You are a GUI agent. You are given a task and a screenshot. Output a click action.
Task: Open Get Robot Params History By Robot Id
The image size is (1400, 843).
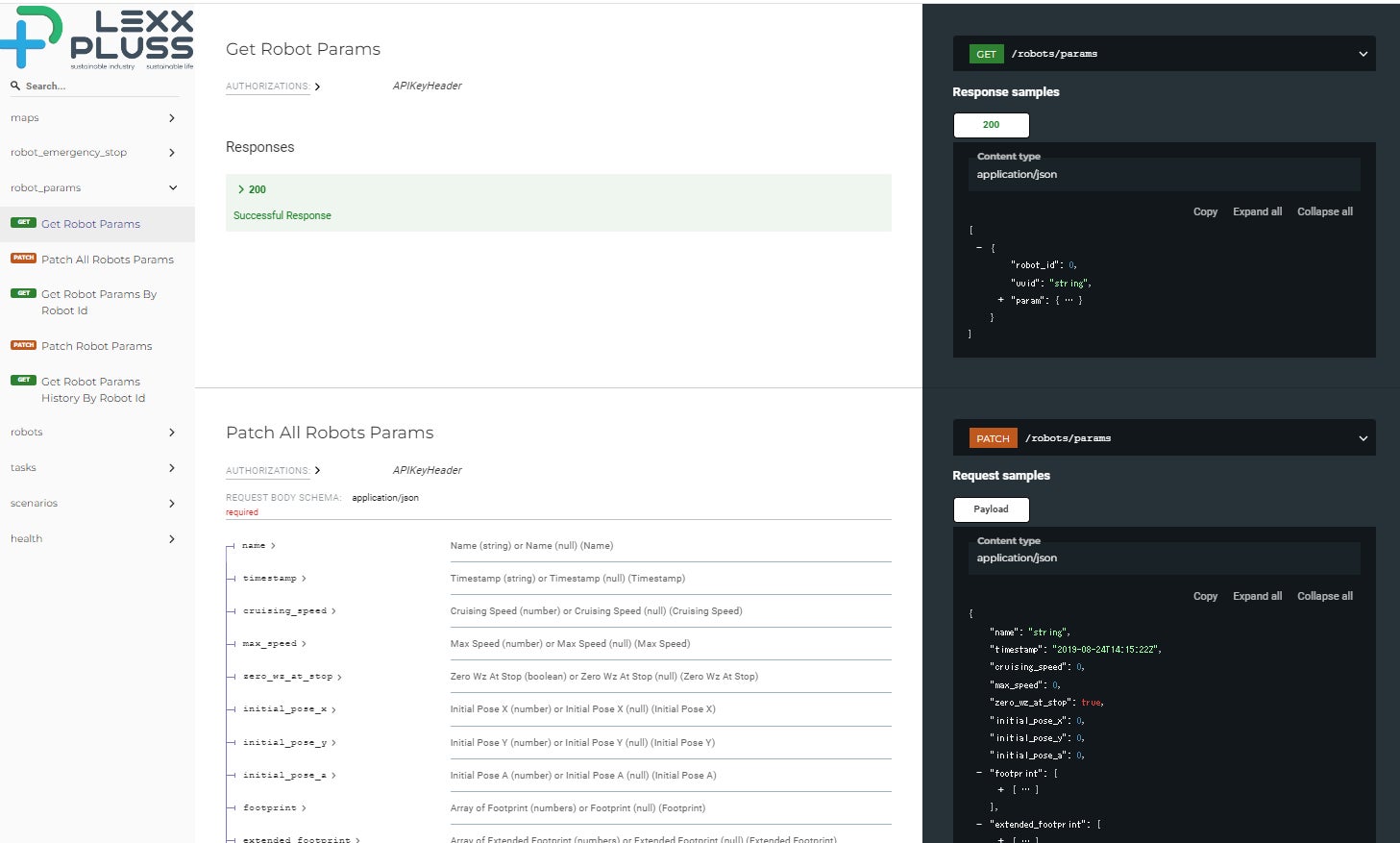(x=92, y=389)
